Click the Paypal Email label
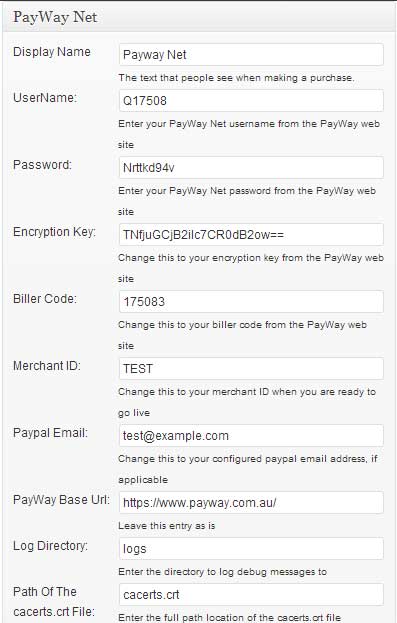Image resolution: width=397 pixels, height=623 pixels. [x=50, y=433]
